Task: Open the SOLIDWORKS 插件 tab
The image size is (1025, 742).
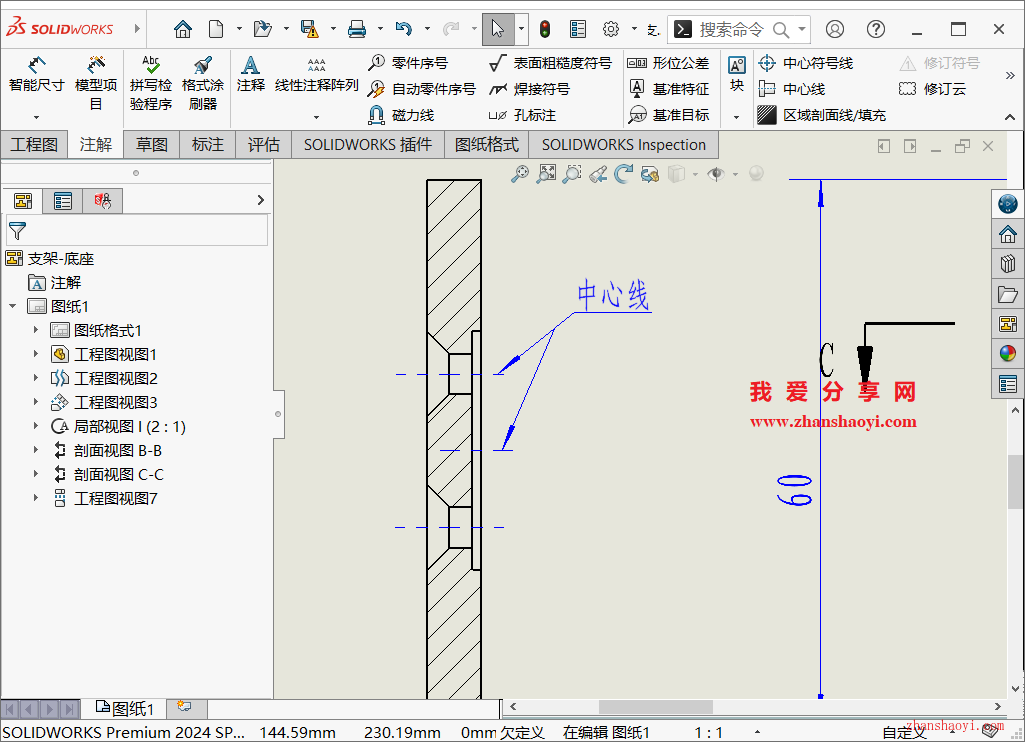Action: [367, 144]
